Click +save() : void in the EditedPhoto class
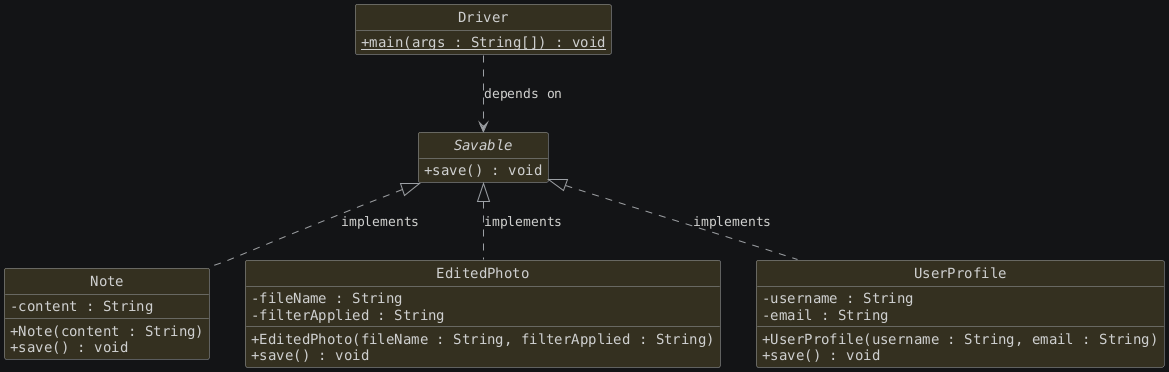Viewport: 1169px width, 372px height. click(310, 356)
